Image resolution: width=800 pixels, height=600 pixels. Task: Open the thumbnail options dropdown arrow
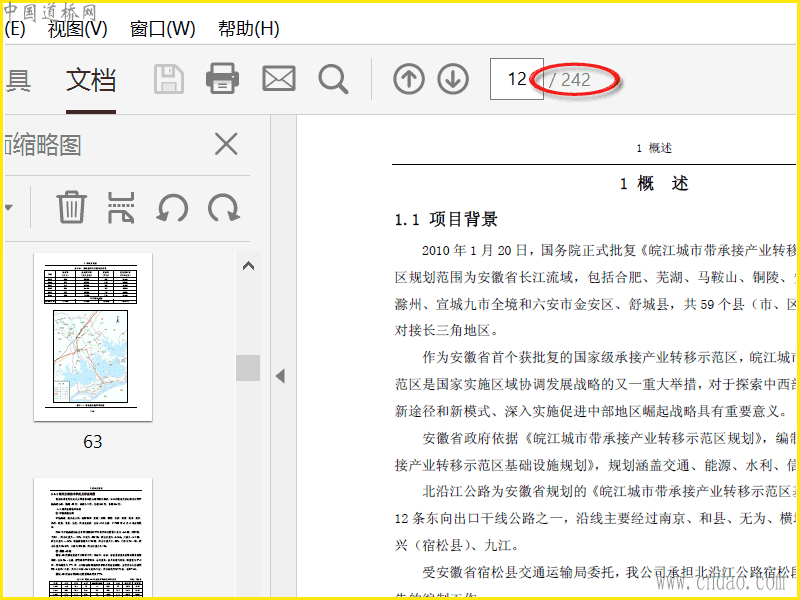(x=9, y=208)
